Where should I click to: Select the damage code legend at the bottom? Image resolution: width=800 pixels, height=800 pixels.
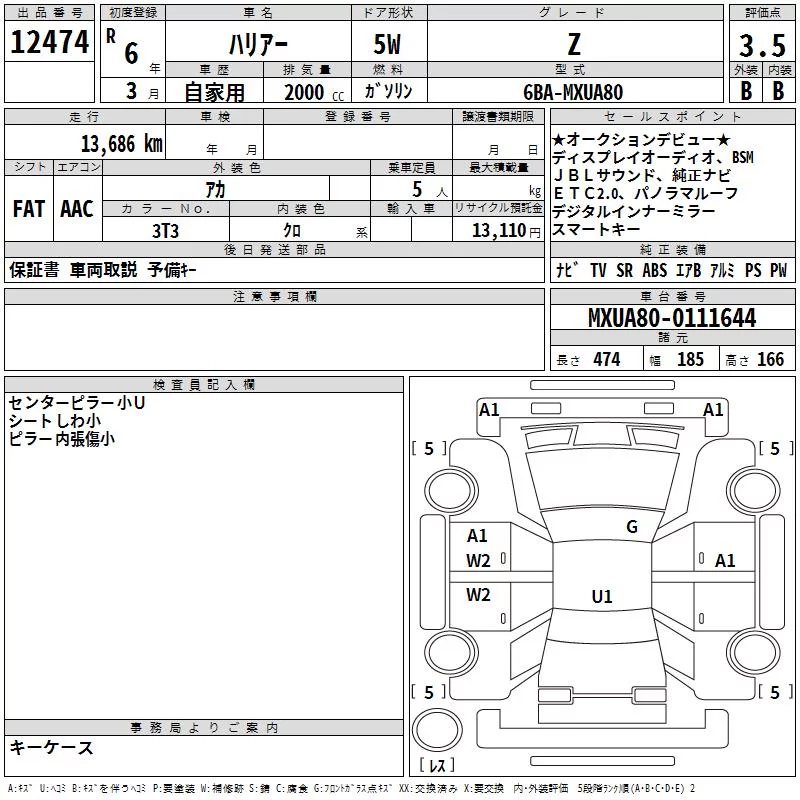(351, 789)
